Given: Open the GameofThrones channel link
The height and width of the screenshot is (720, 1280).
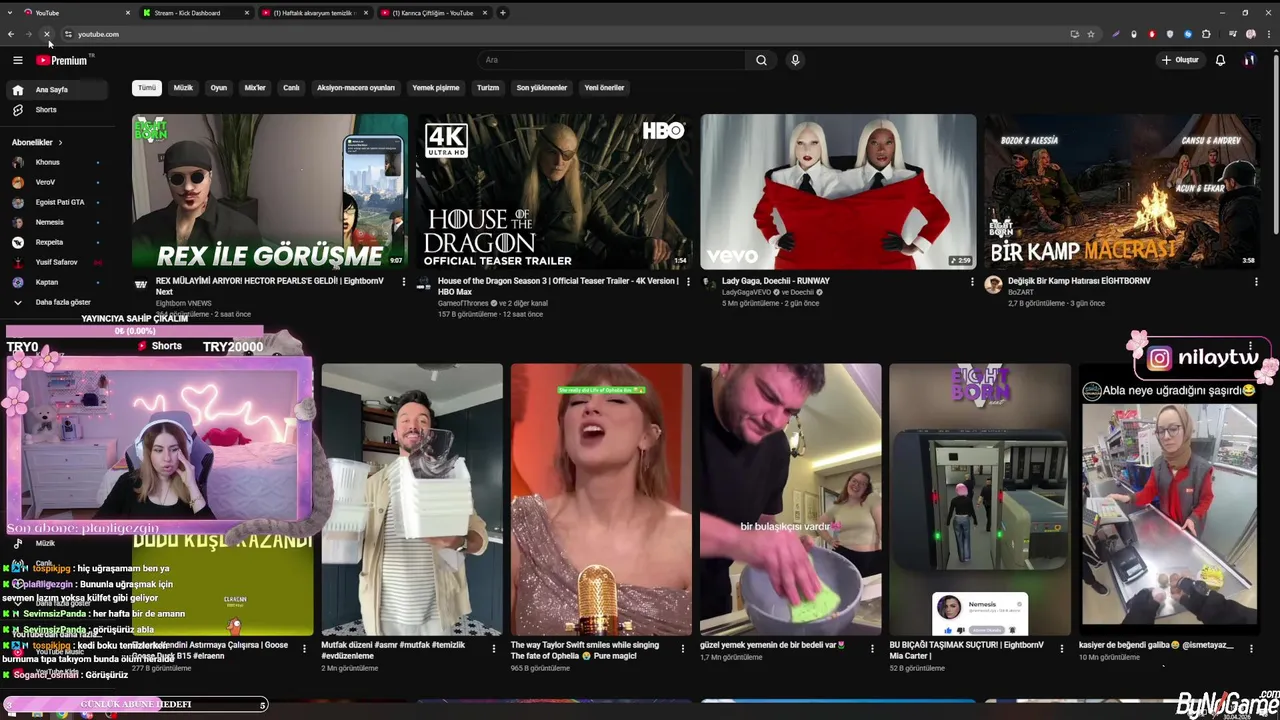Looking at the screenshot, I should pyautogui.click(x=463, y=303).
